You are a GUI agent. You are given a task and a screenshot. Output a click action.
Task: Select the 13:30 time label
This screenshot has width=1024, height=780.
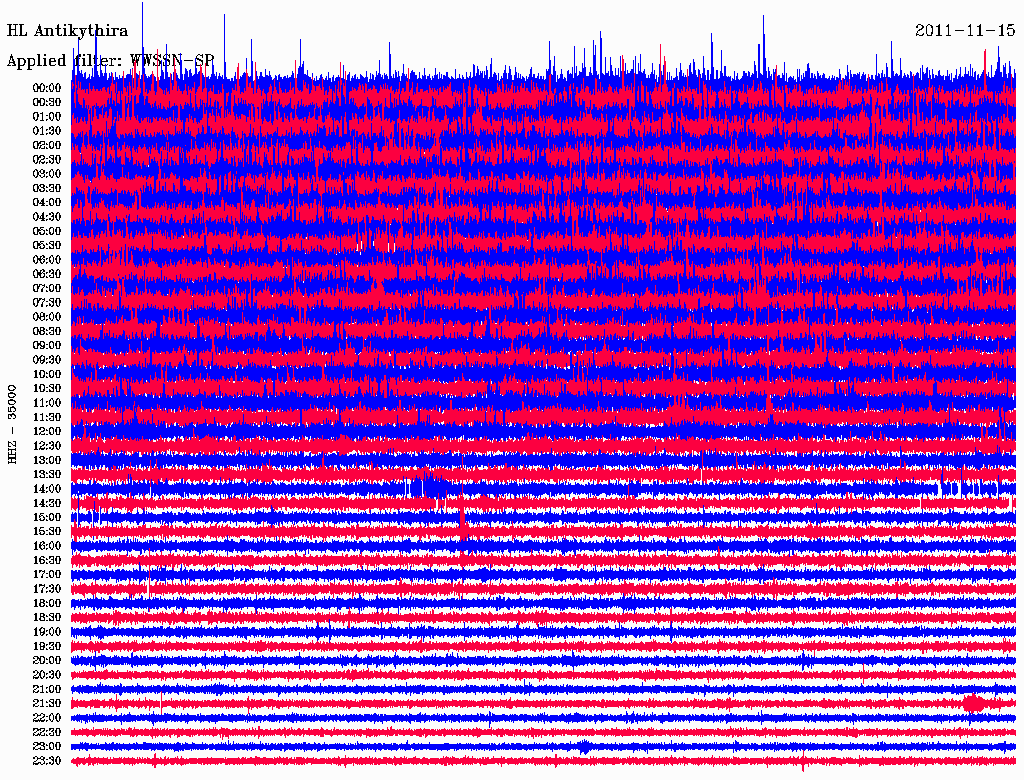click(x=47, y=475)
